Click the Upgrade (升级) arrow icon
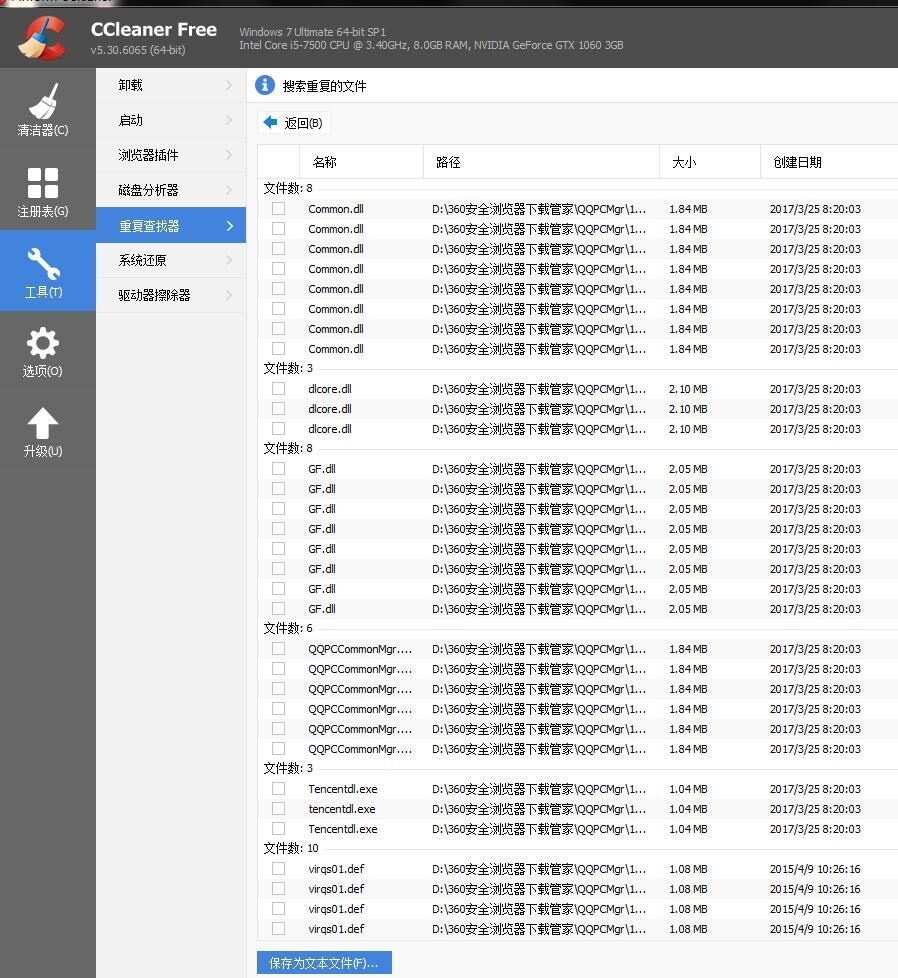898x978 pixels. pyautogui.click(x=43, y=424)
